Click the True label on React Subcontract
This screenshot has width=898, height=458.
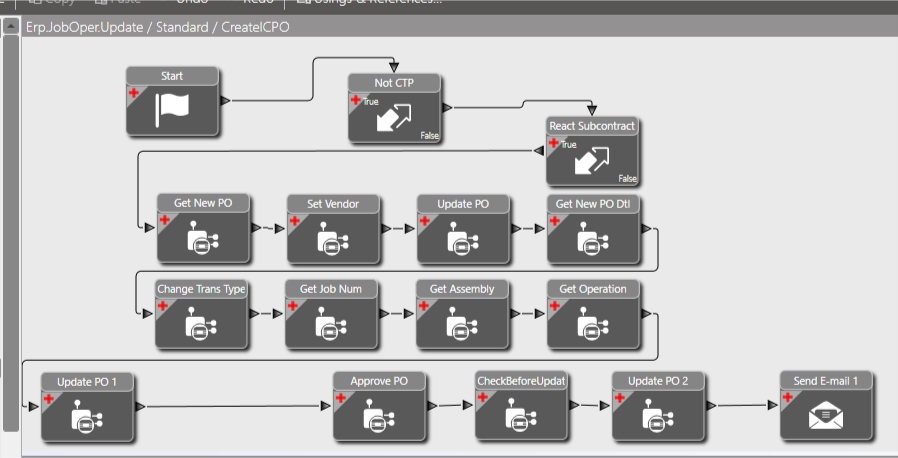pos(568,145)
